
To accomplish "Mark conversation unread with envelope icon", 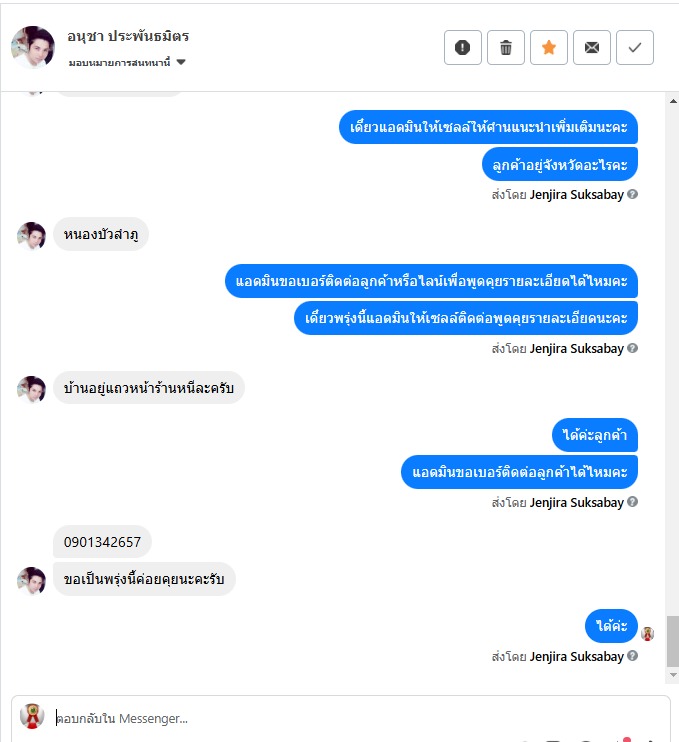I will tap(591, 47).
